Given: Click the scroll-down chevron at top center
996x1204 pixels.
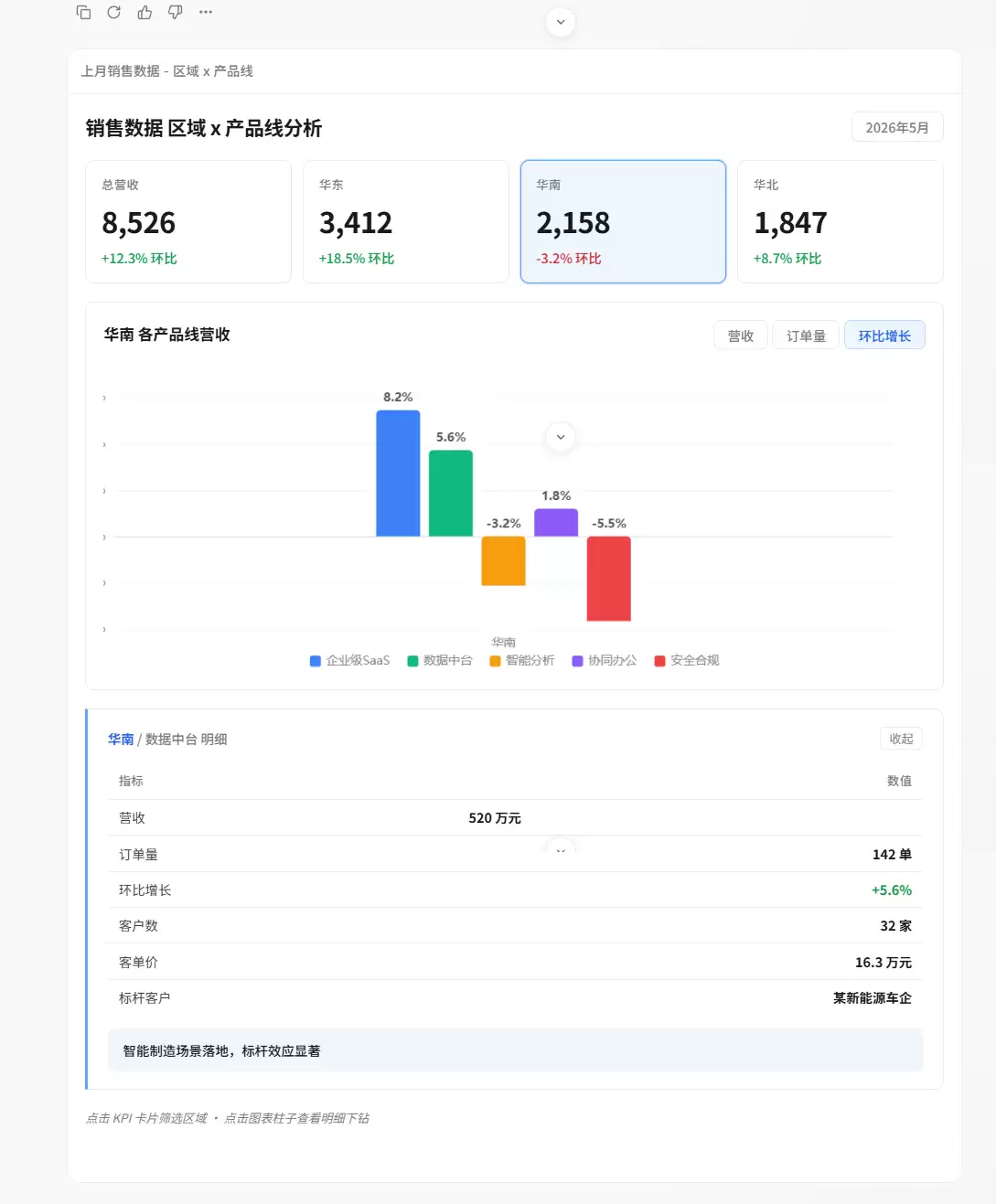Looking at the screenshot, I should (x=561, y=22).
